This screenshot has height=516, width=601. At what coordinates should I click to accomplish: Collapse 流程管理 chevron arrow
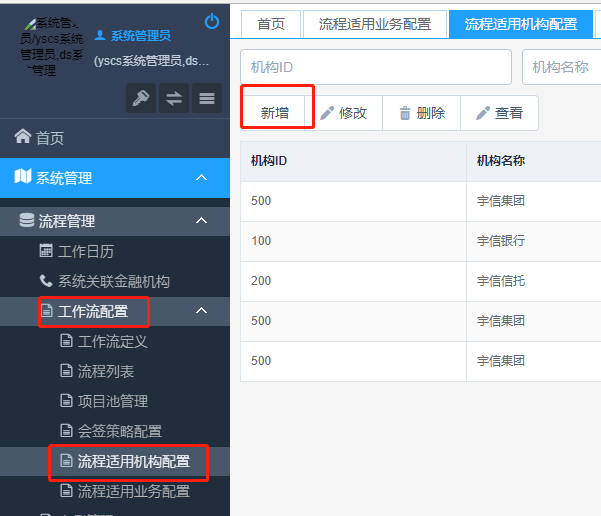202,220
